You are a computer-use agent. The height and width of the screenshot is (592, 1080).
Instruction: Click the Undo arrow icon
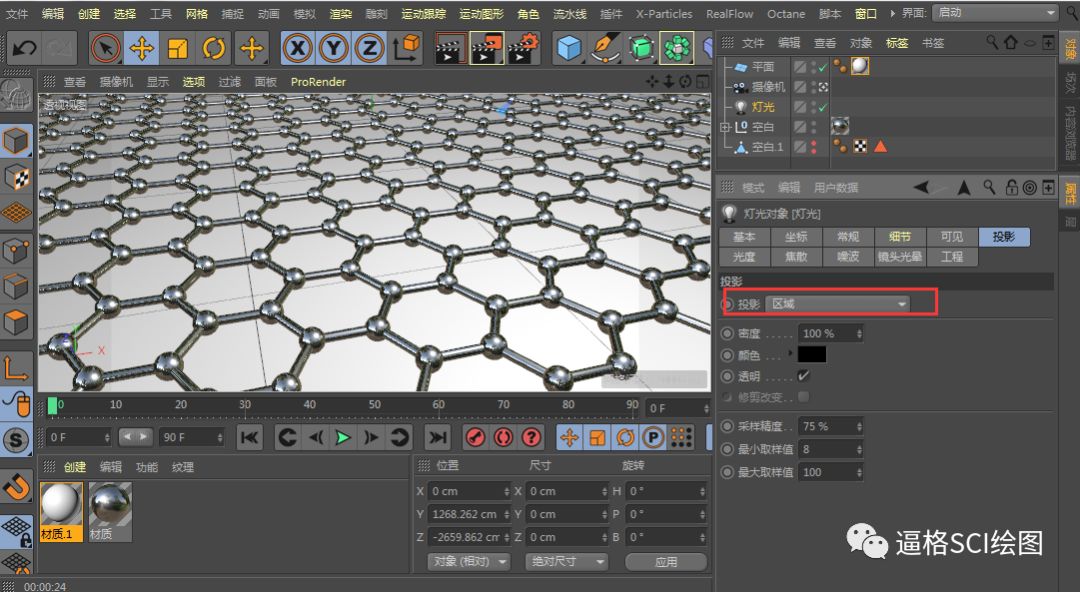click(x=25, y=48)
